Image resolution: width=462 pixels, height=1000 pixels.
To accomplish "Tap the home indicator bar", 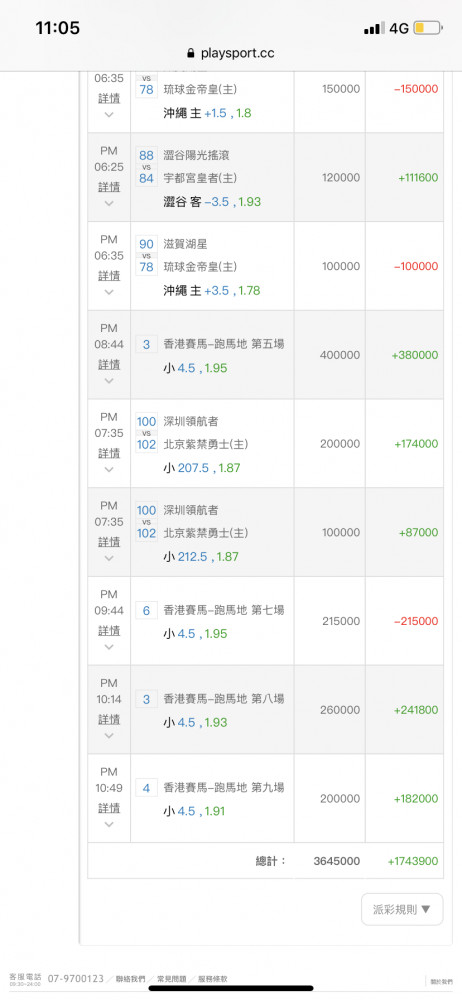I will tap(231, 989).
